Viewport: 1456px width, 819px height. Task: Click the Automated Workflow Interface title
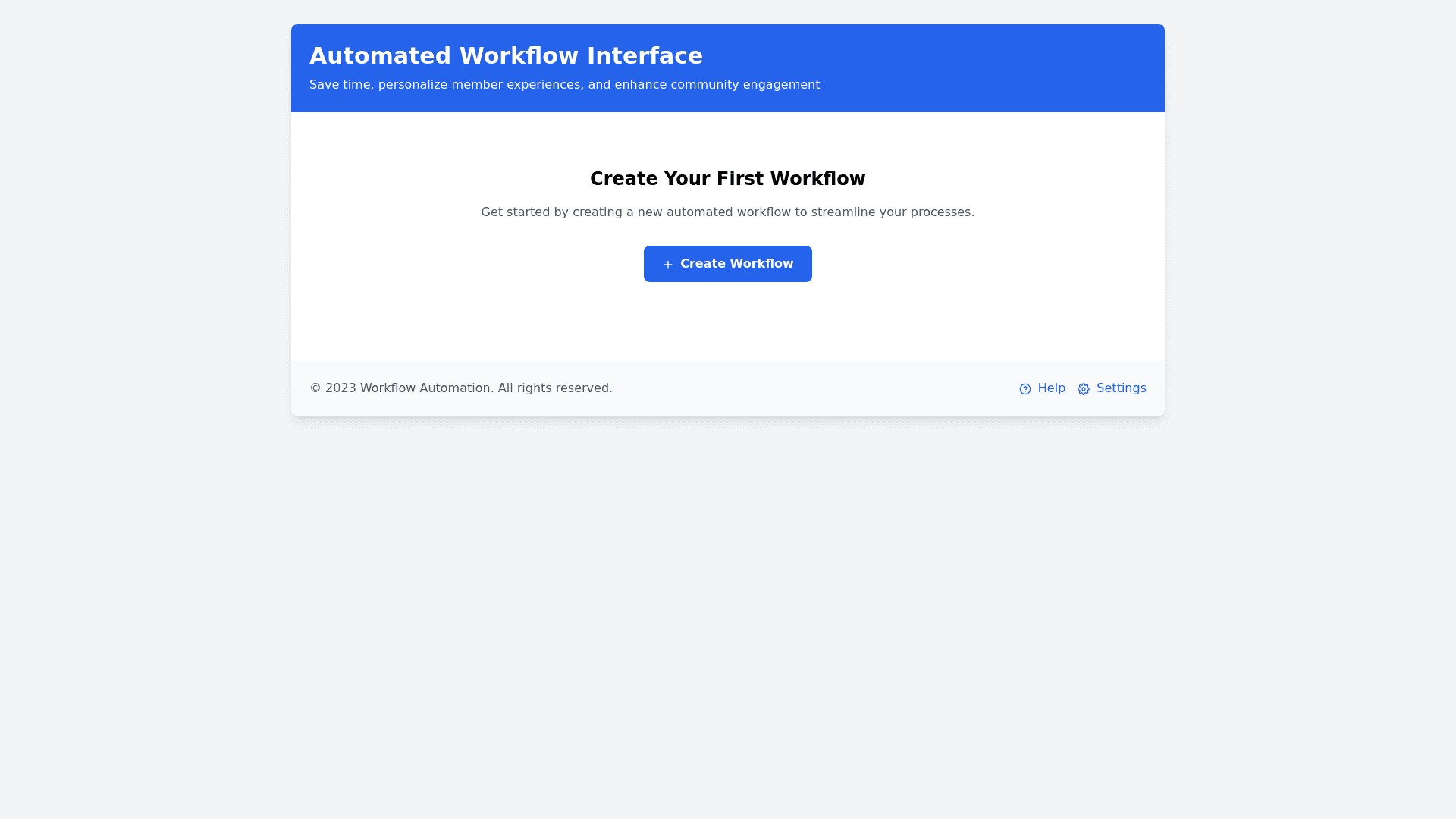(x=506, y=56)
